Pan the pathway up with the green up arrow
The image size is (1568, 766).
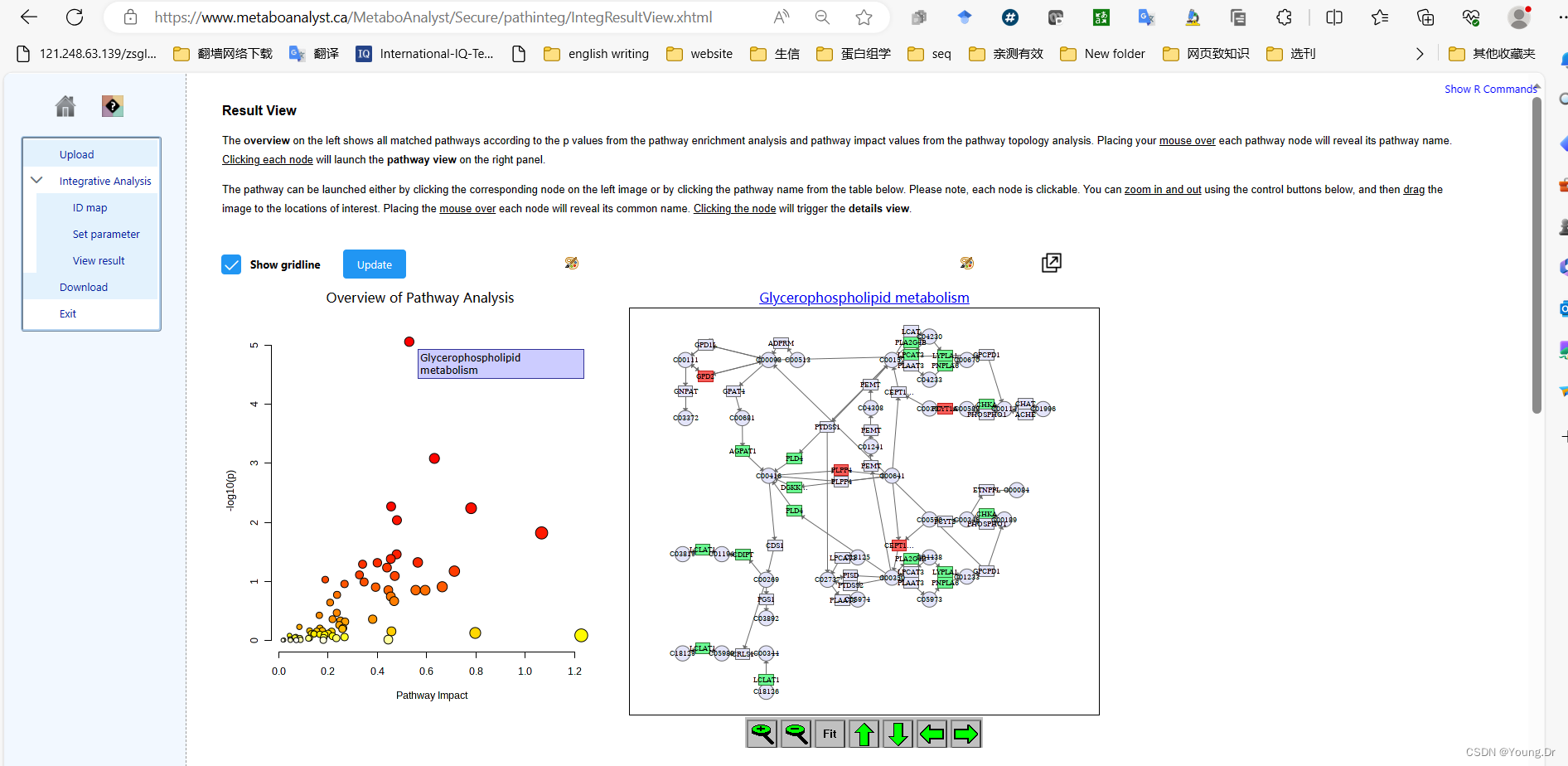[863, 733]
